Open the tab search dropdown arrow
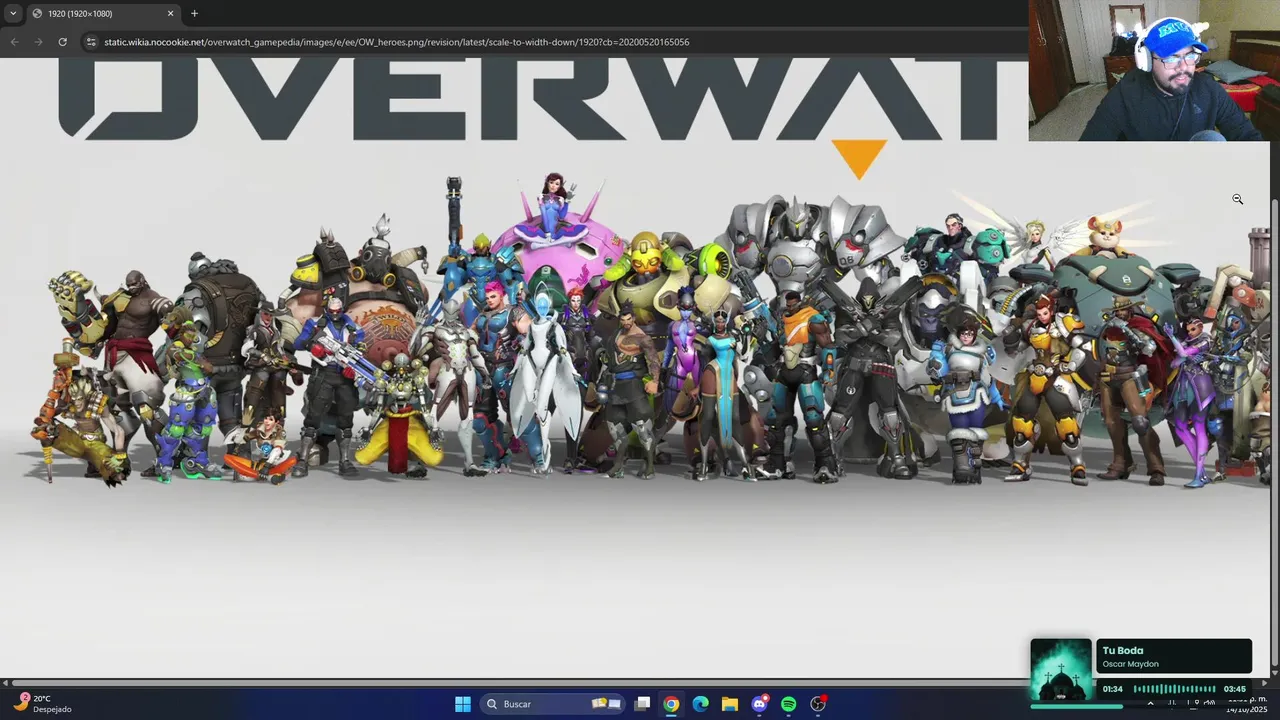 coord(13,13)
